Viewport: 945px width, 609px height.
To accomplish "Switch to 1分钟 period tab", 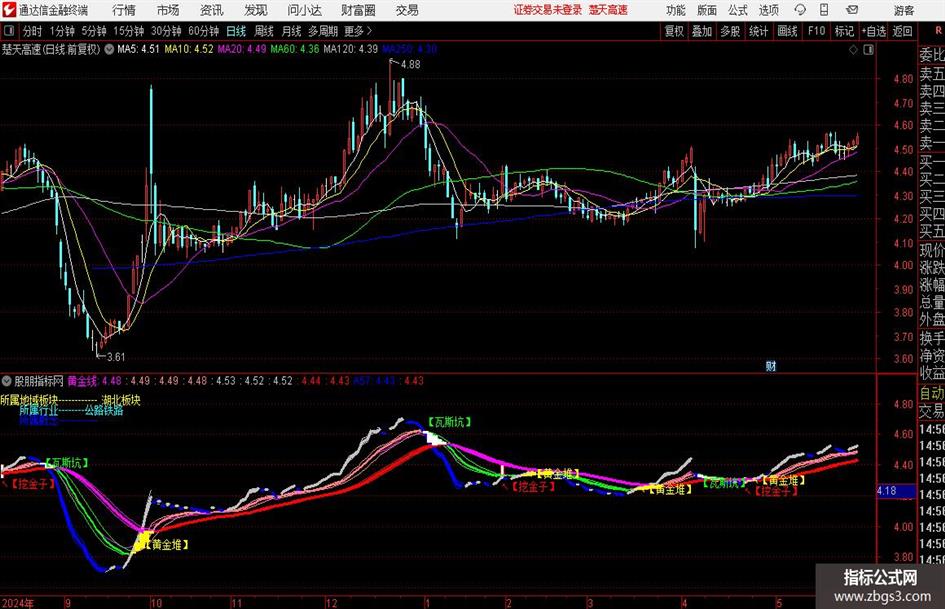I will (x=62, y=31).
